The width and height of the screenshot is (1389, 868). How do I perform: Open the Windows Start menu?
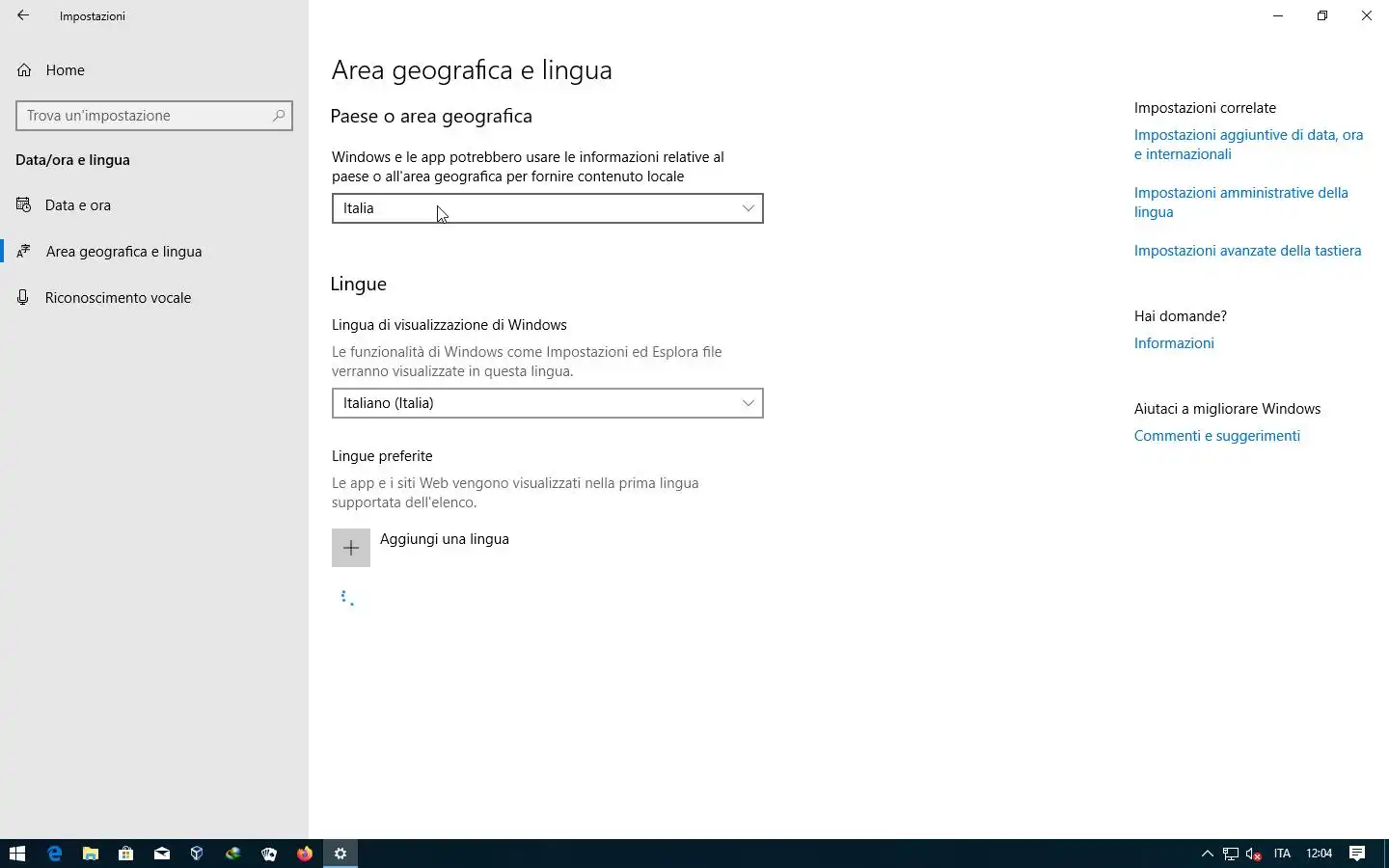17,854
